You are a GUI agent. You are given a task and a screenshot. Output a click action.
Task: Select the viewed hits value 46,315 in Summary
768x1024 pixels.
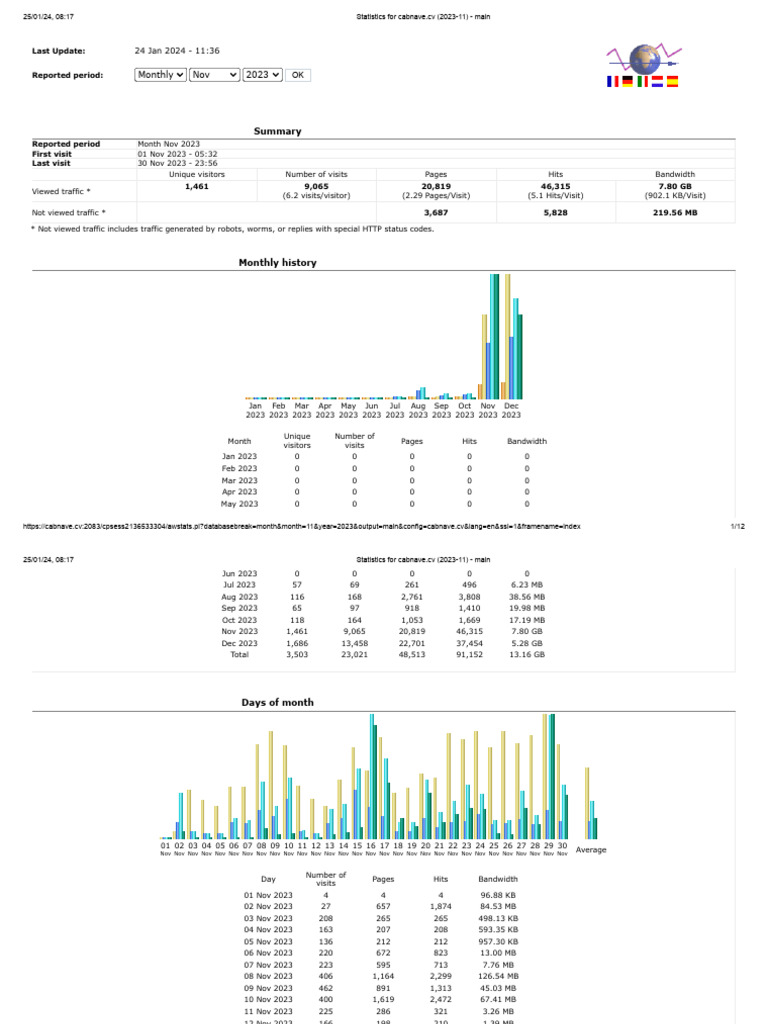pyautogui.click(x=555, y=186)
